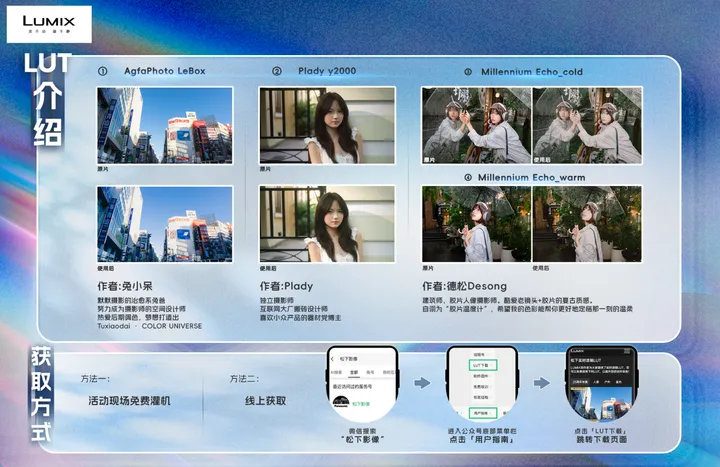Image resolution: width=720 pixels, height=467 pixels.
Task: Click the 'Millennium Echo_warm' heading
Action: point(531,177)
